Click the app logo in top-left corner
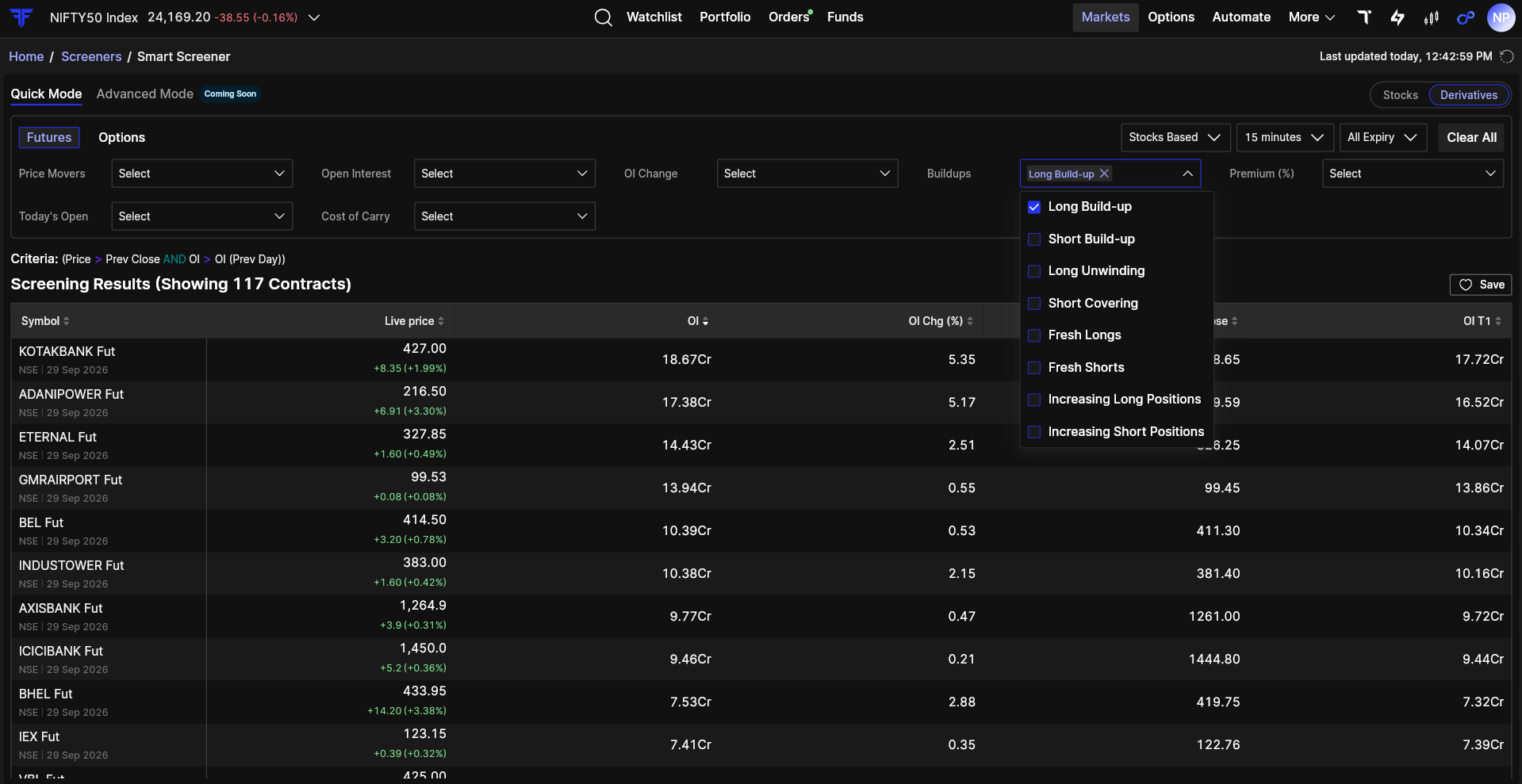Image resolution: width=1522 pixels, height=784 pixels. 21,17
